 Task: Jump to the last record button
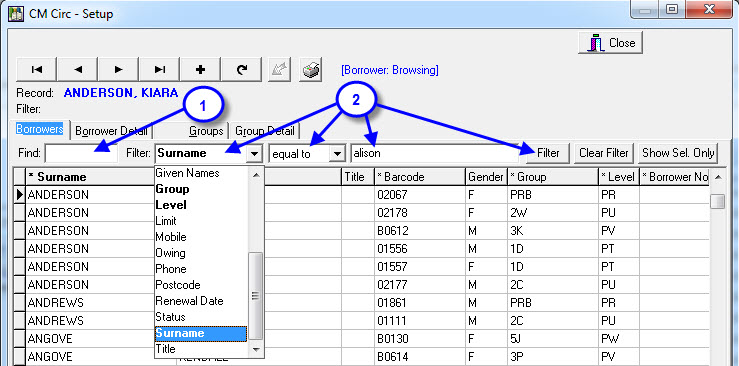click(x=159, y=70)
